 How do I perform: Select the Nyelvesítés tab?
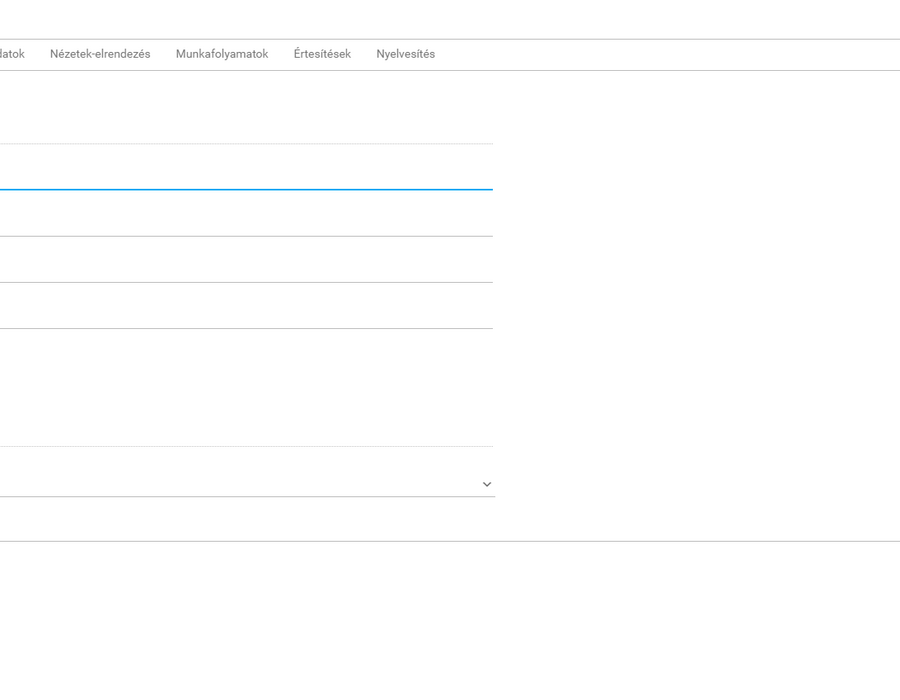[406, 54]
